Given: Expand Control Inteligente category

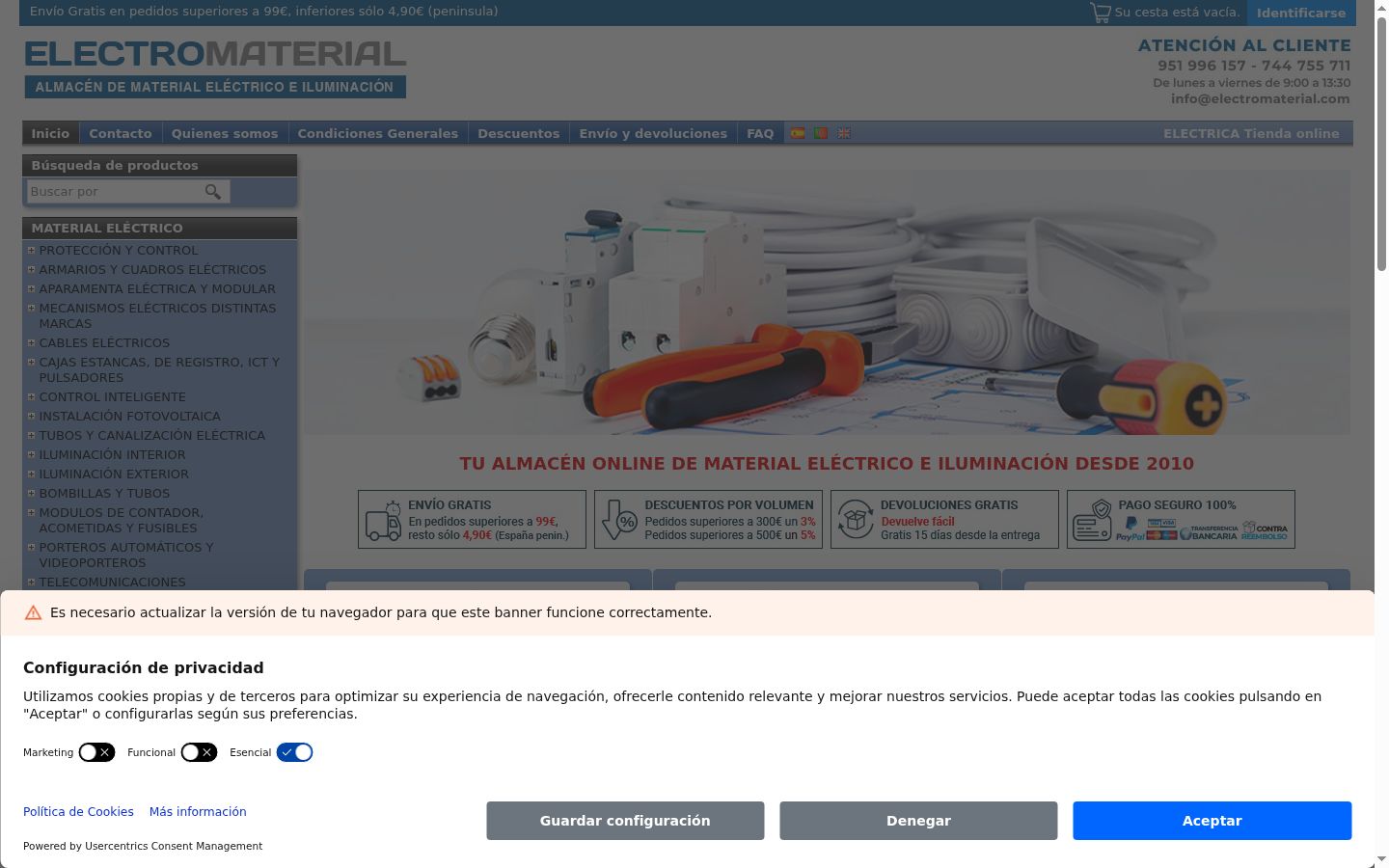Looking at the screenshot, I should click(x=31, y=396).
